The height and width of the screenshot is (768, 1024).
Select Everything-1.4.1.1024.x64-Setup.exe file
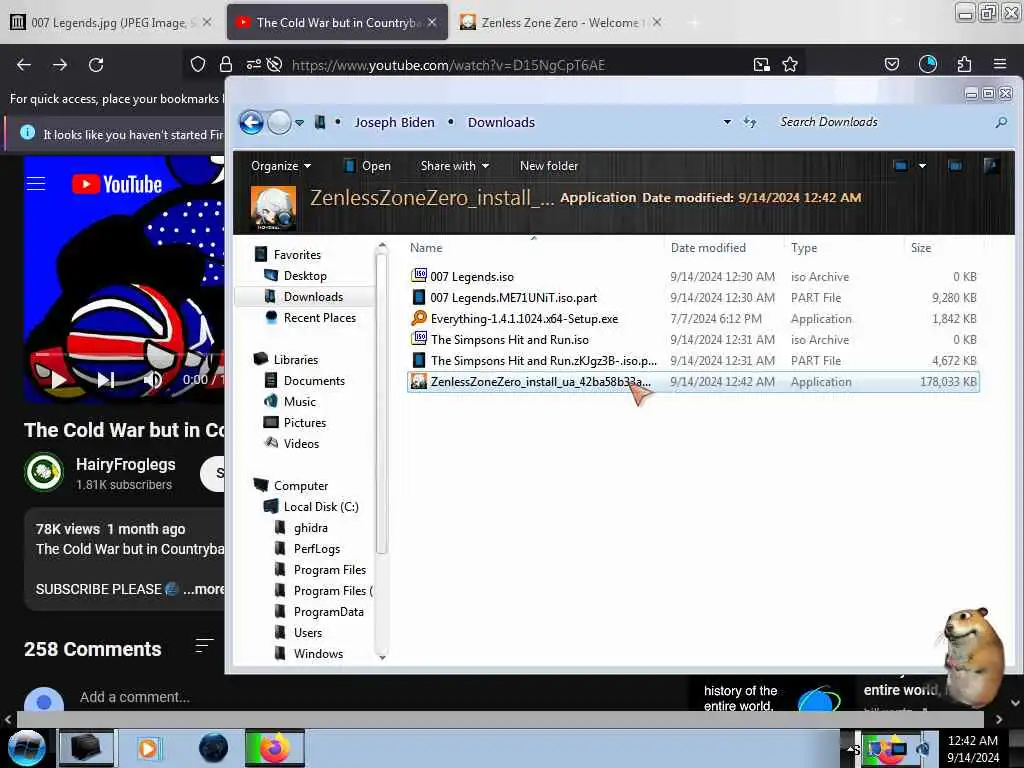(x=693, y=319)
